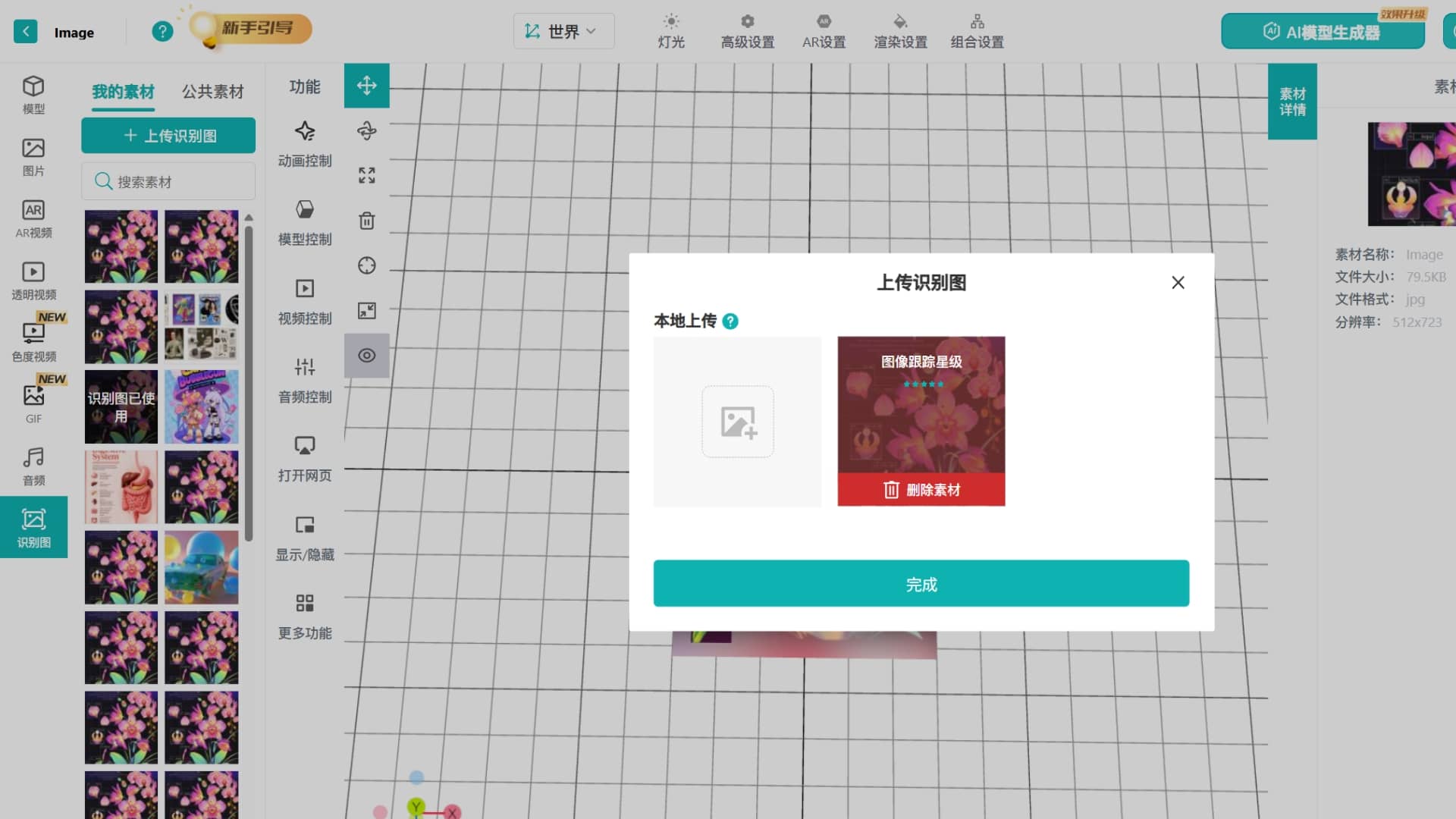This screenshot has height=819, width=1456.
Task: Launch the AI模型生成器 button
Action: point(1323,32)
